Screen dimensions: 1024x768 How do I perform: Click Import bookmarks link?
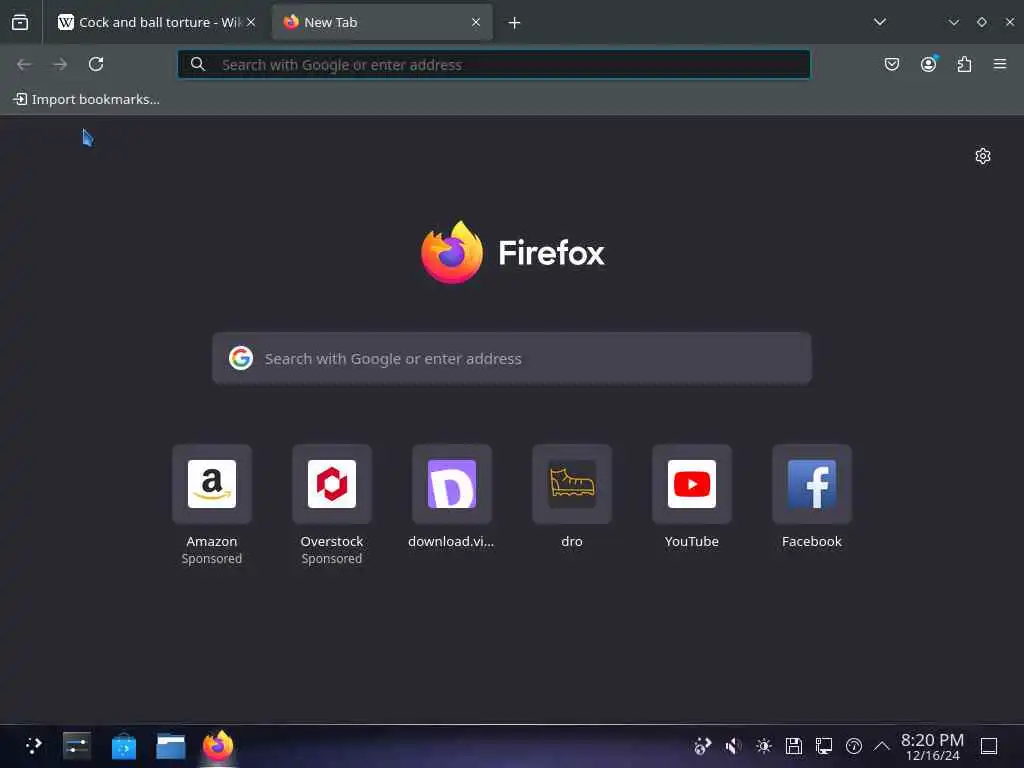[x=87, y=99]
